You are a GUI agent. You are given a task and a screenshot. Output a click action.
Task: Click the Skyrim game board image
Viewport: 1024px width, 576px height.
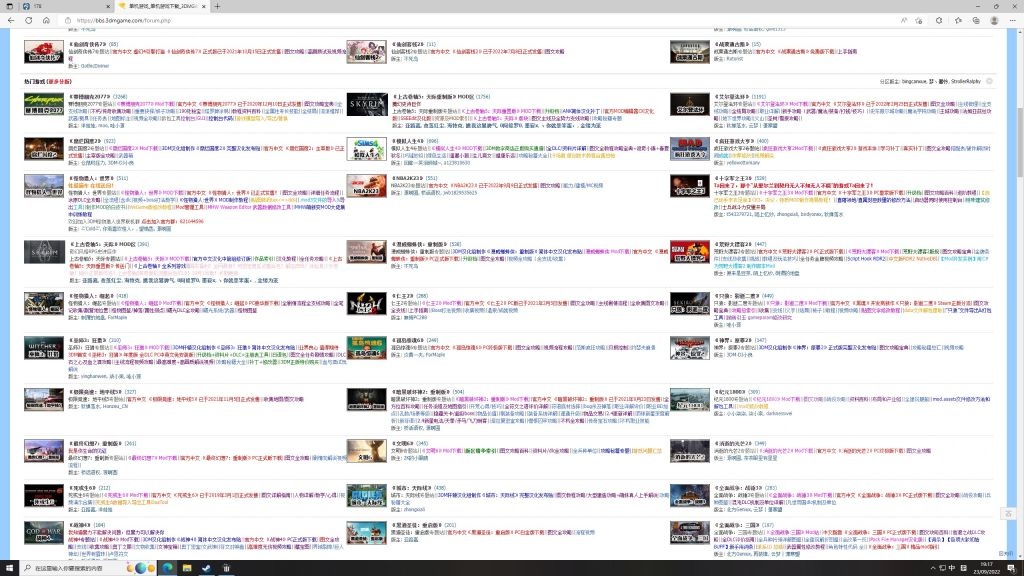367,105
